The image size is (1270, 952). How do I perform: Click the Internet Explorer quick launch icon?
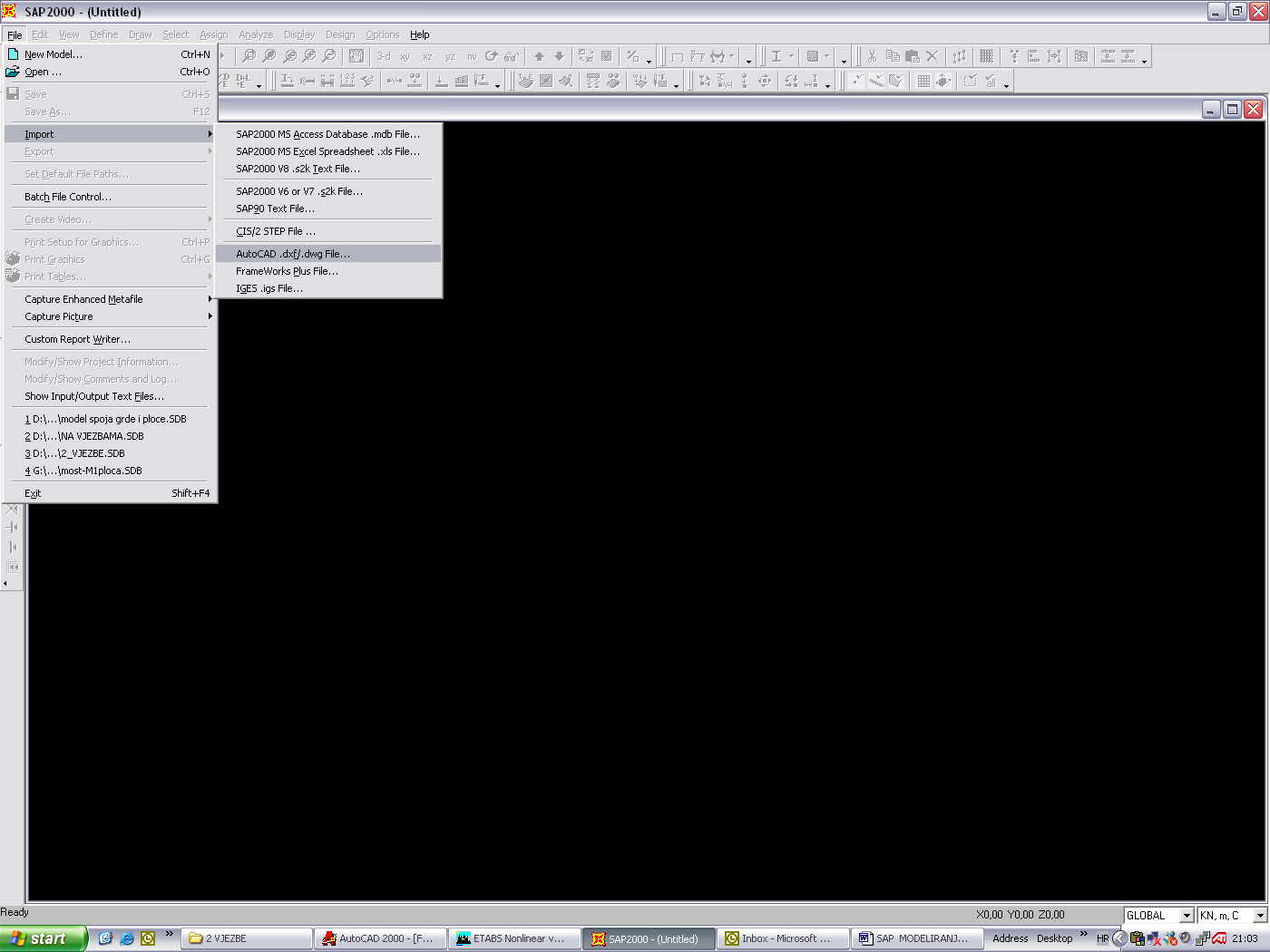[x=126, y=938]
